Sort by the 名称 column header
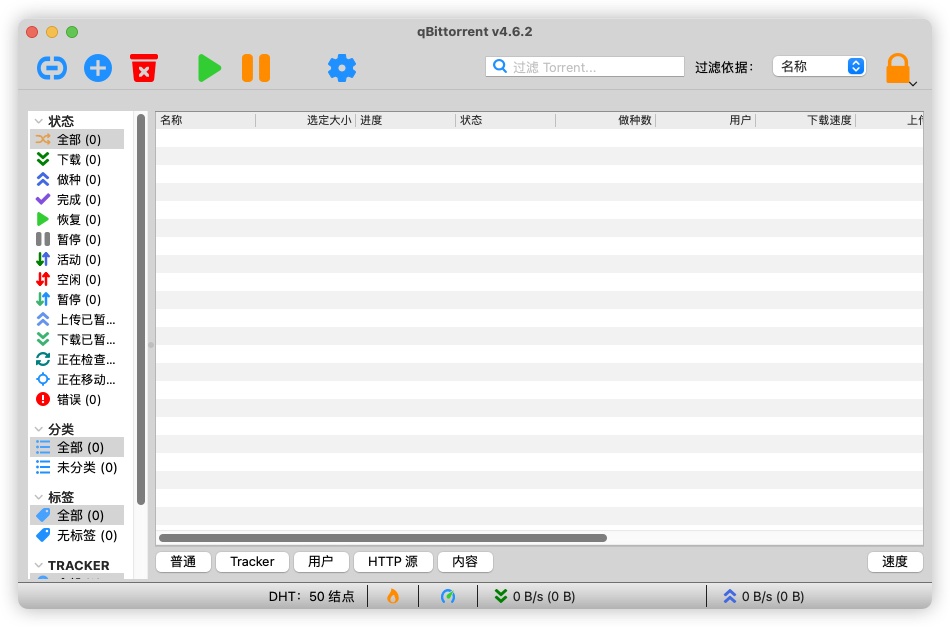The width and height of the screenshot is (950, 627). pos(205,120)
